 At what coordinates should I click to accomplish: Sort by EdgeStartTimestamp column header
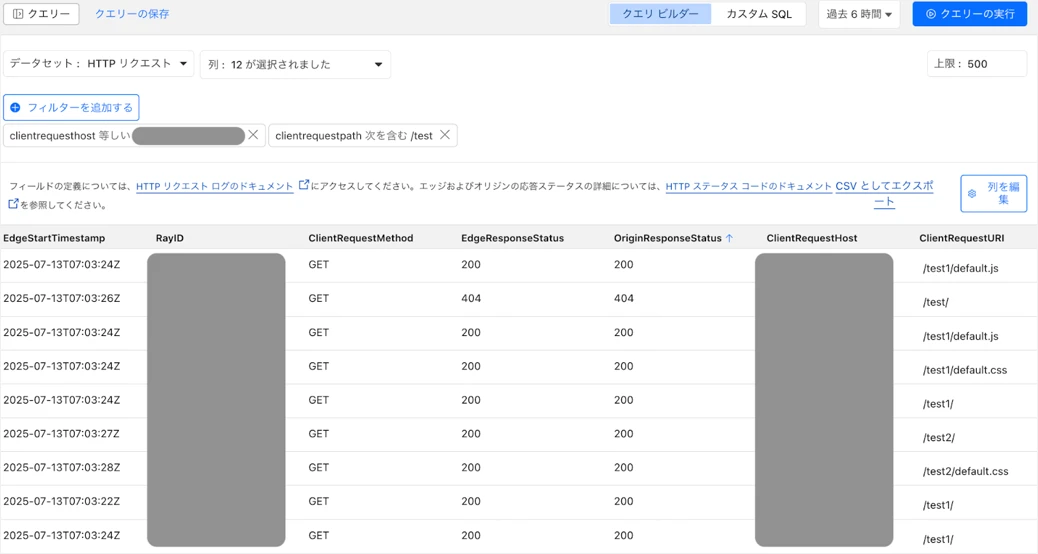pyautogui.click(x=54, y=238)
